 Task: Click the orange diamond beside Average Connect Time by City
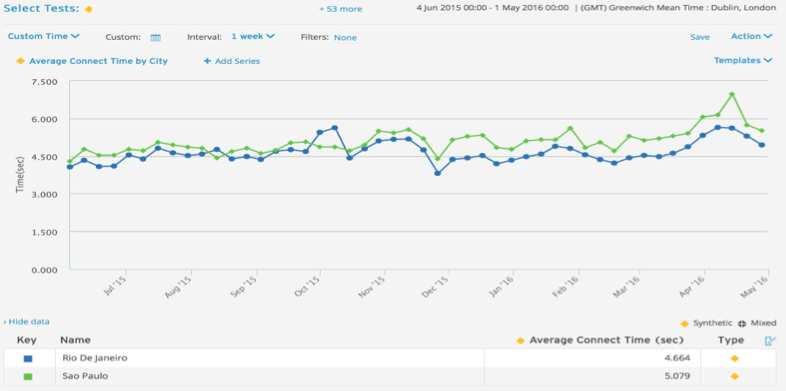[x=21, y=61]
